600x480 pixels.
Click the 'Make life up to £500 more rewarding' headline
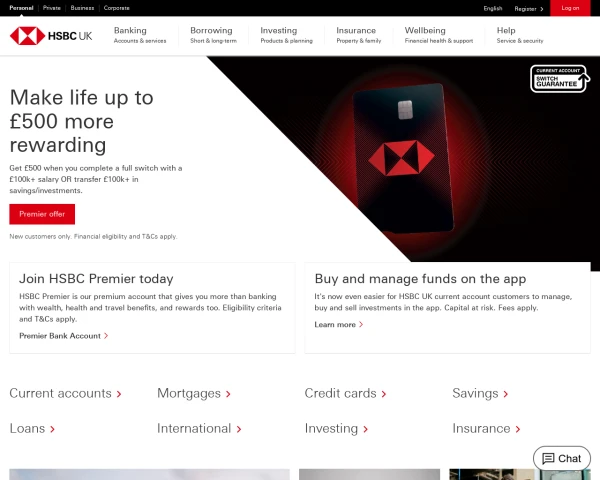tap(82, 121)
